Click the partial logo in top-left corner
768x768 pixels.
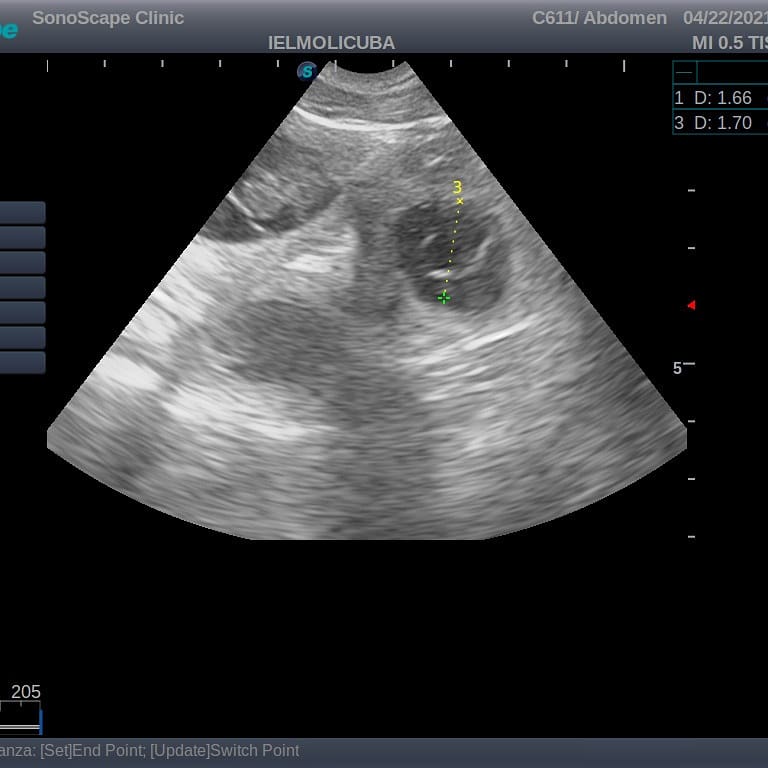point(8,30)
